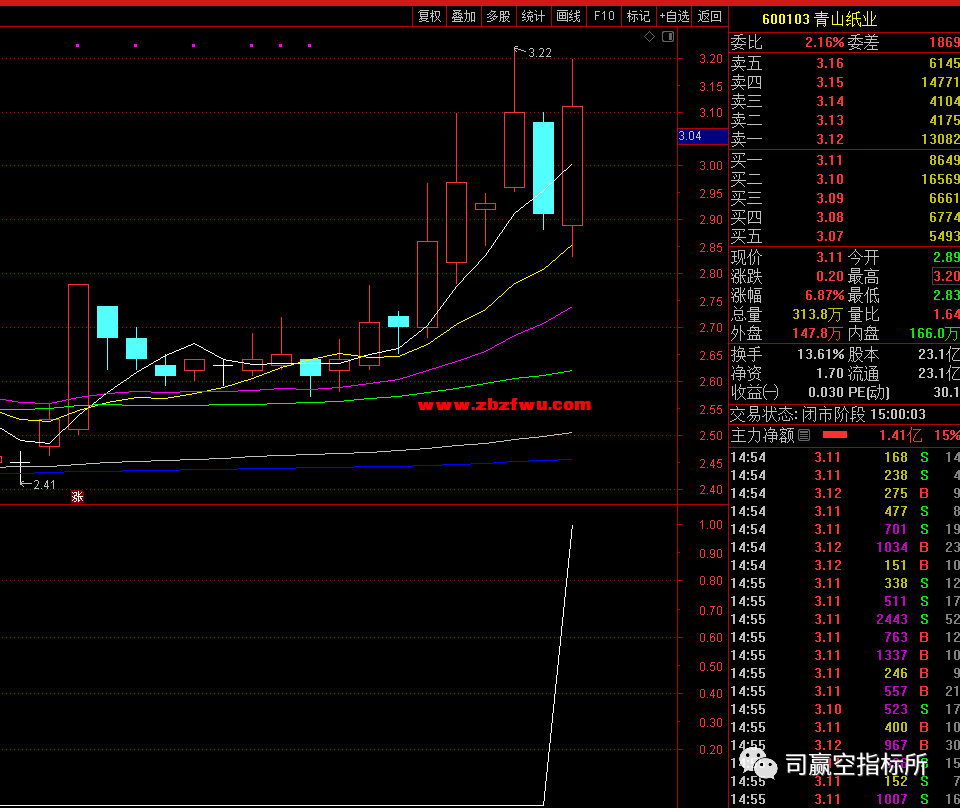Select the 卖四 price 3.15
This screenshot has height=808, width=960.
point(830,82)
